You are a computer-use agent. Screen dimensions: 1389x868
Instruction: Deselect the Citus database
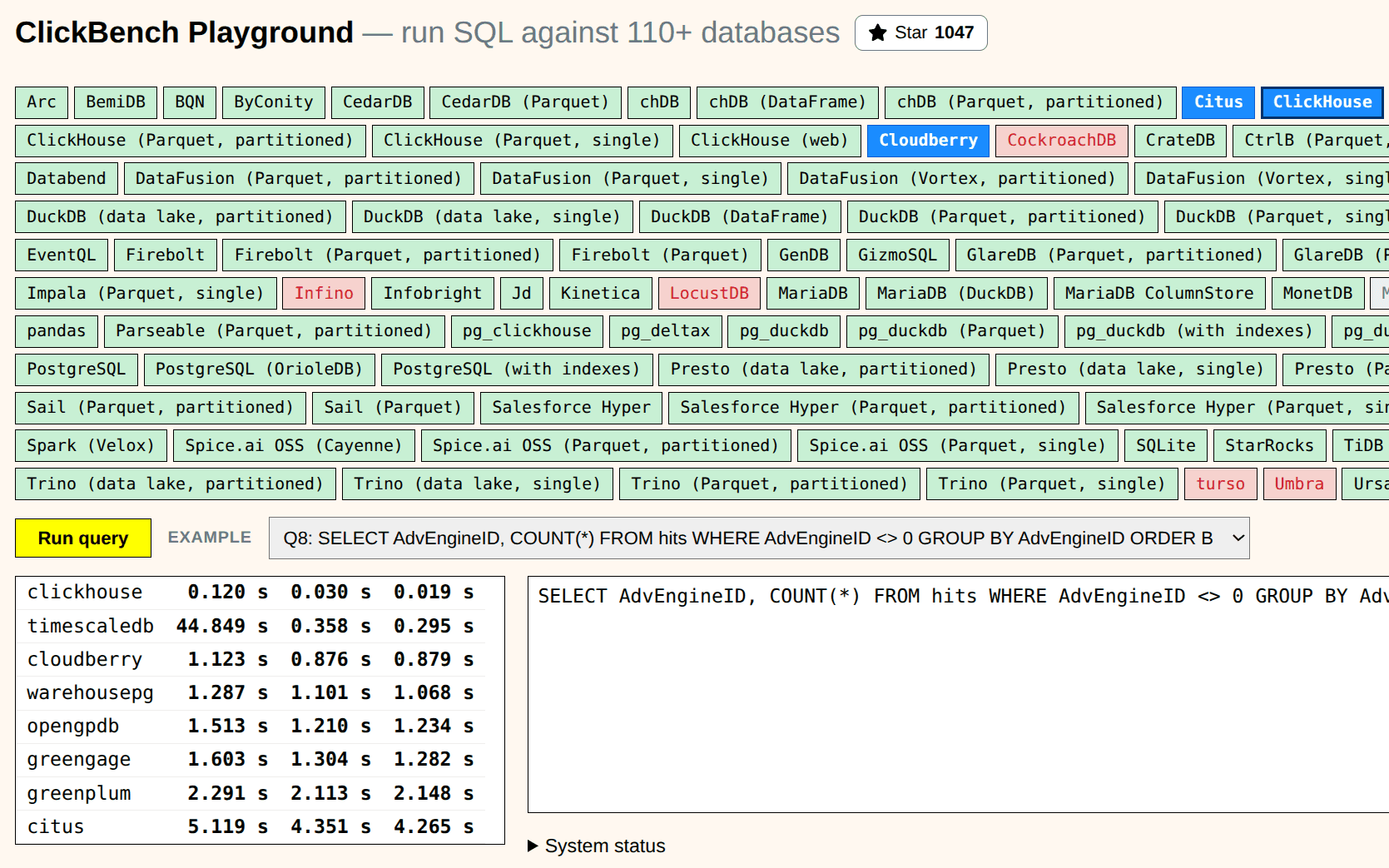[x=1218, y=102]
